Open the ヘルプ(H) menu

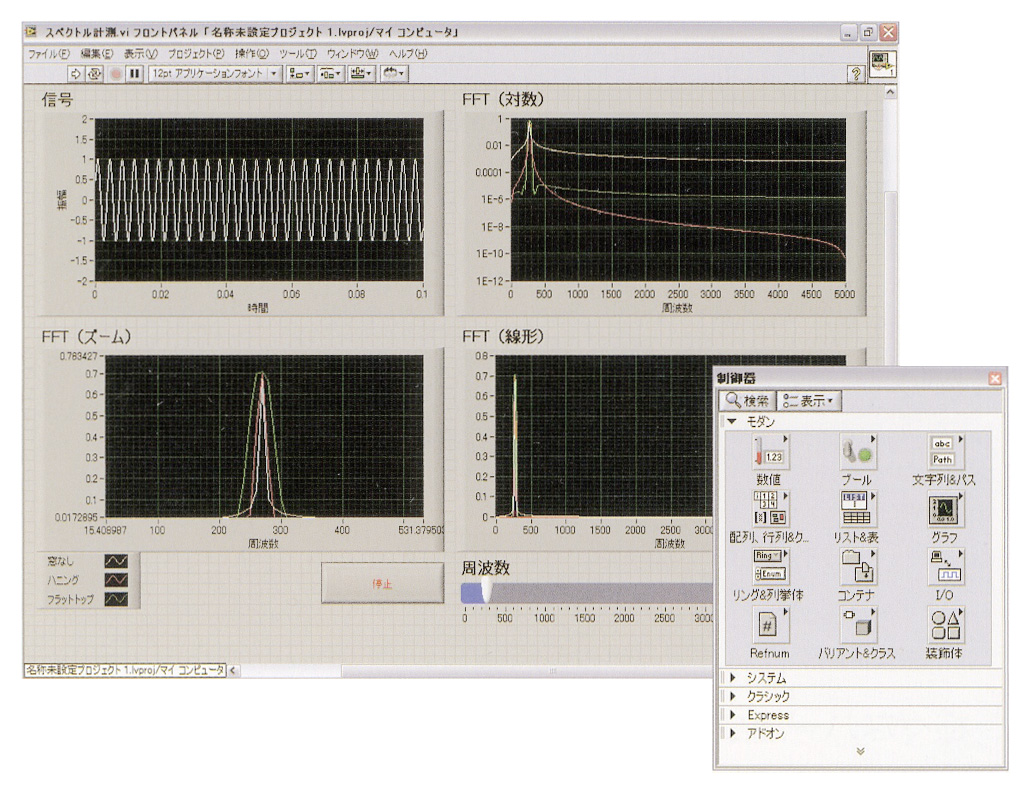click(x=407, y=54)
